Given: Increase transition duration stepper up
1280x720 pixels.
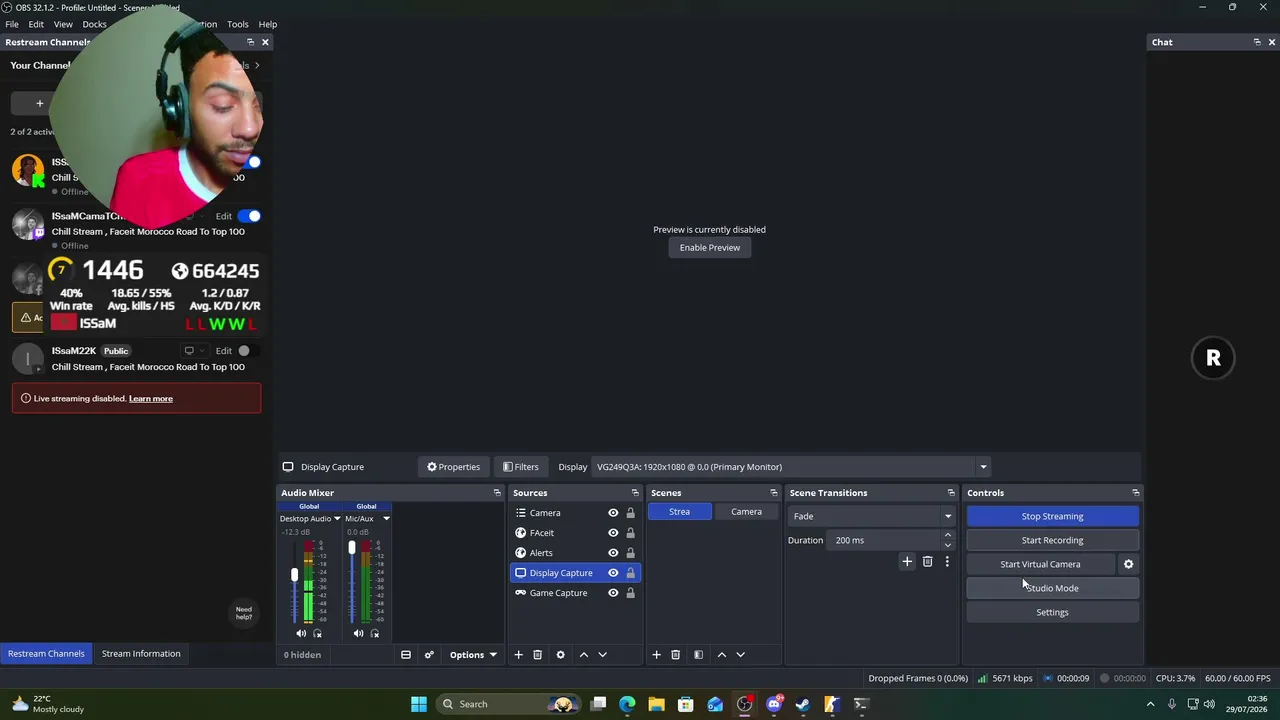Looking at the screenshot, I should pos(948,535).
